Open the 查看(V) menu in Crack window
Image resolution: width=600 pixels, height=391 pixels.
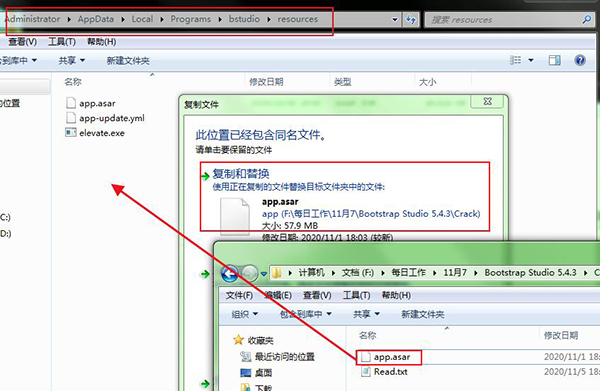[317, 295]
